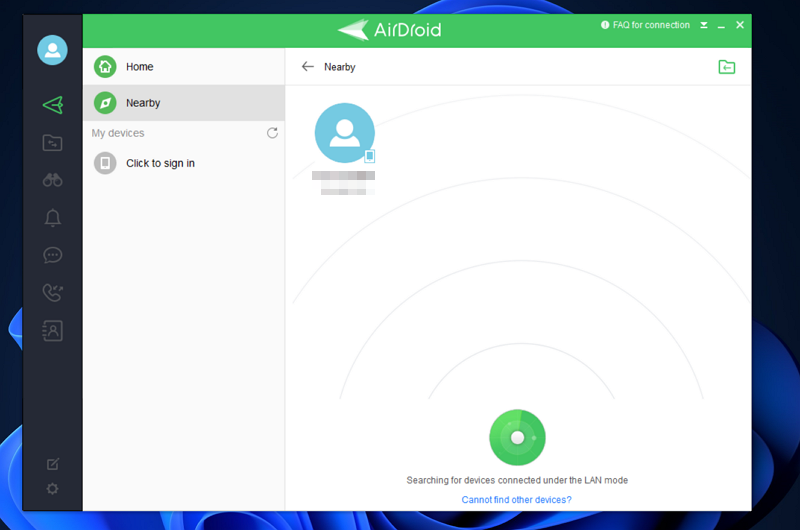The height and width of the screenshot is (530, 800).
Task: Click to sign in under My devices
Action: tap(160, 163)
